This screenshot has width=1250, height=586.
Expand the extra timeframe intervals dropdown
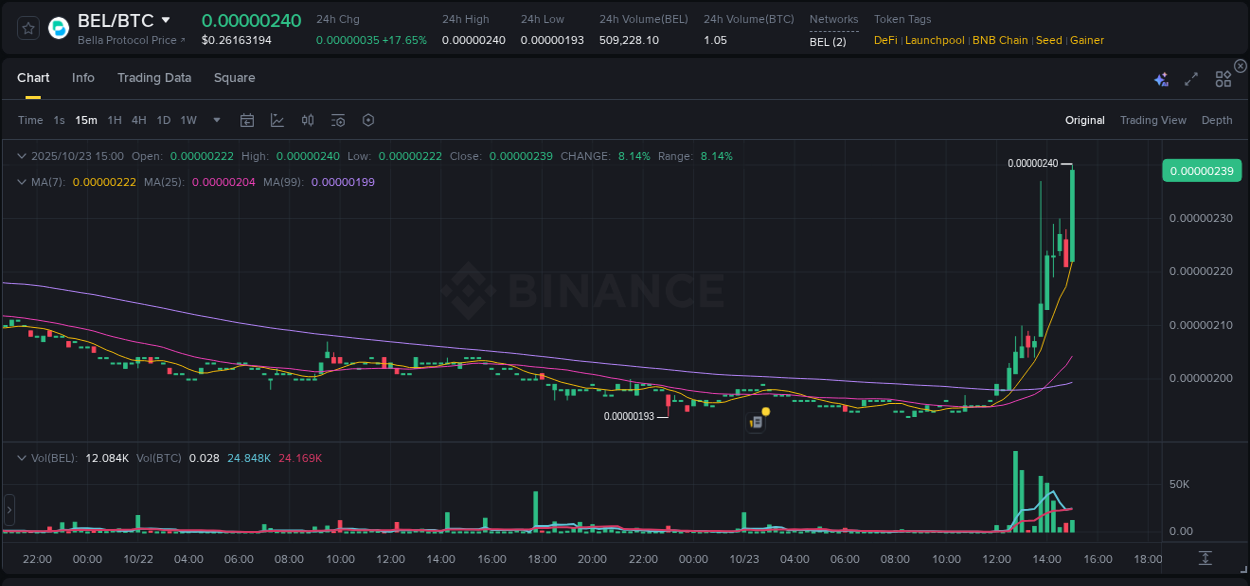215,120
